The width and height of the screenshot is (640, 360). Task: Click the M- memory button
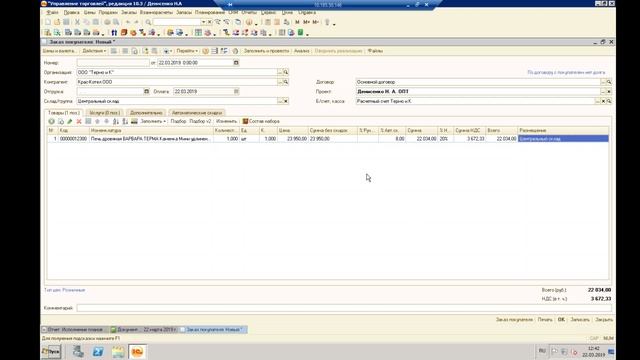pyautogui.click(x=315, y=22)
